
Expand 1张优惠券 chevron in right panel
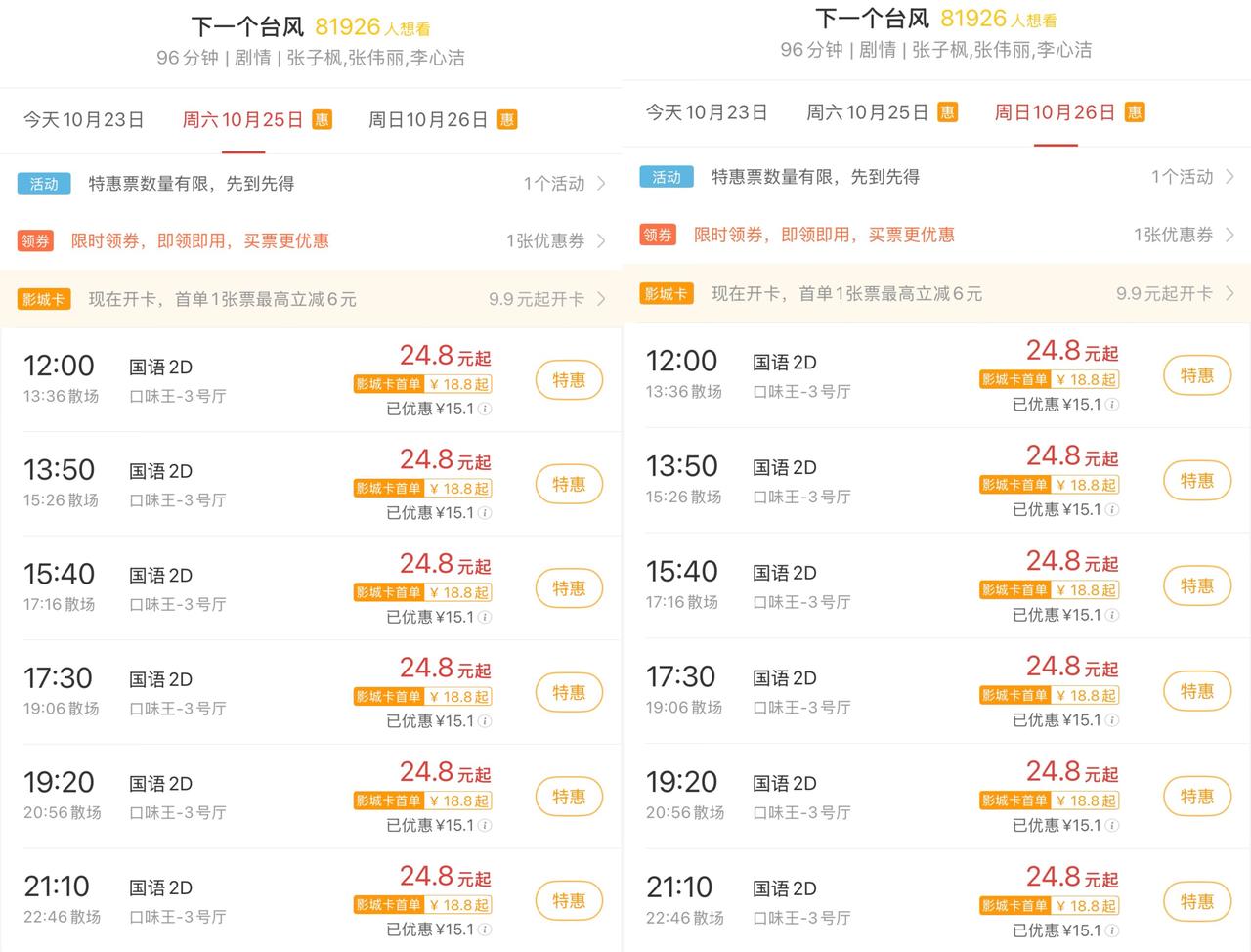[x=1229, y=236]
